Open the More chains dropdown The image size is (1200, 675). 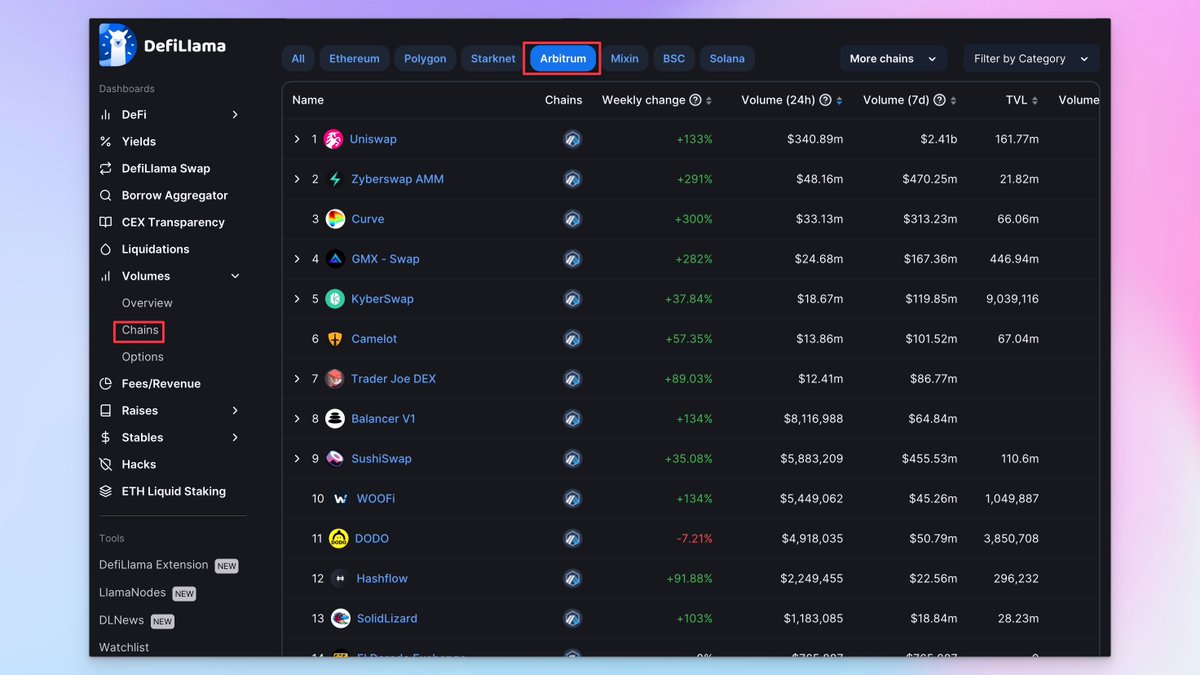pyautogui.click(x=893, y=59)
